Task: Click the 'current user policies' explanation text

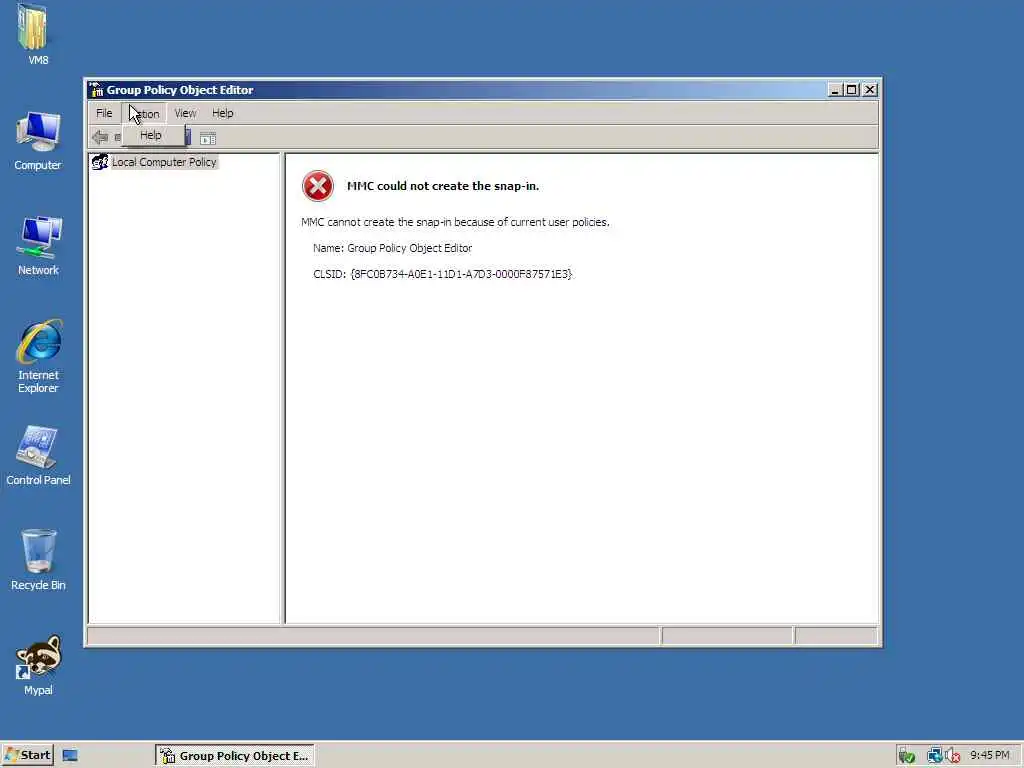Action: pyautogui.click(x=455, y=222)
